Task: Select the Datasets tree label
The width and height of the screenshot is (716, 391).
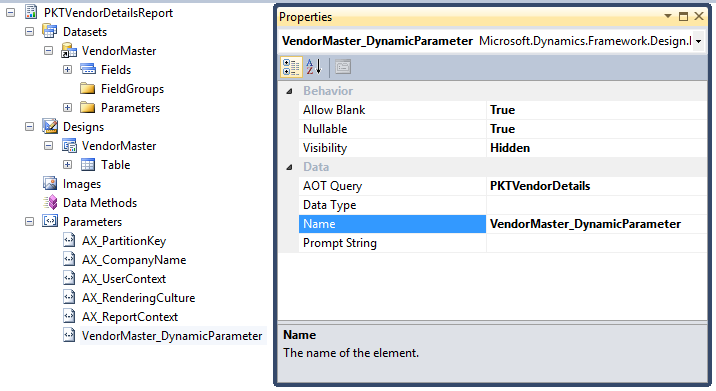Action: (85, 32)
